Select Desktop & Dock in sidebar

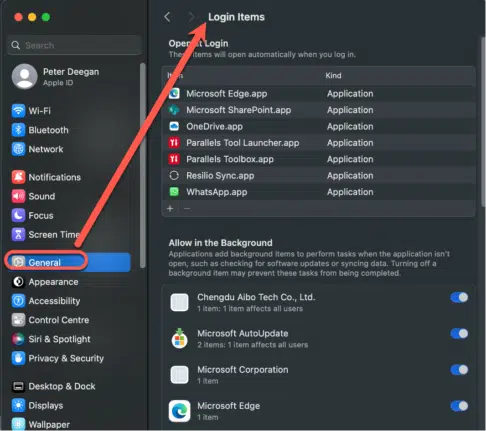click(54, 386)
